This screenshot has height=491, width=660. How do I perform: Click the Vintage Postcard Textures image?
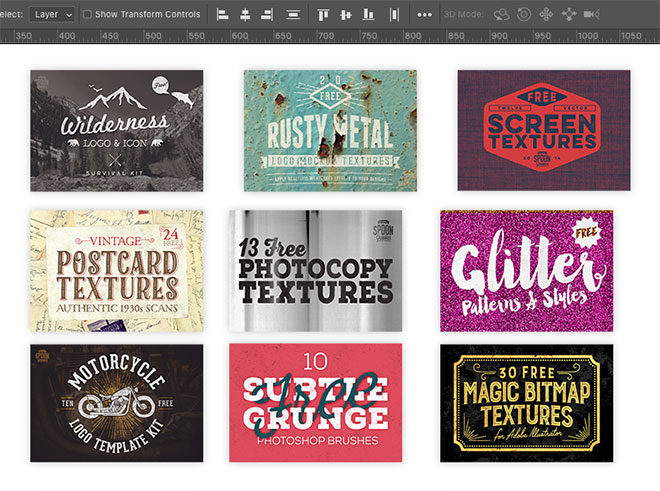[x=116, y=269]
